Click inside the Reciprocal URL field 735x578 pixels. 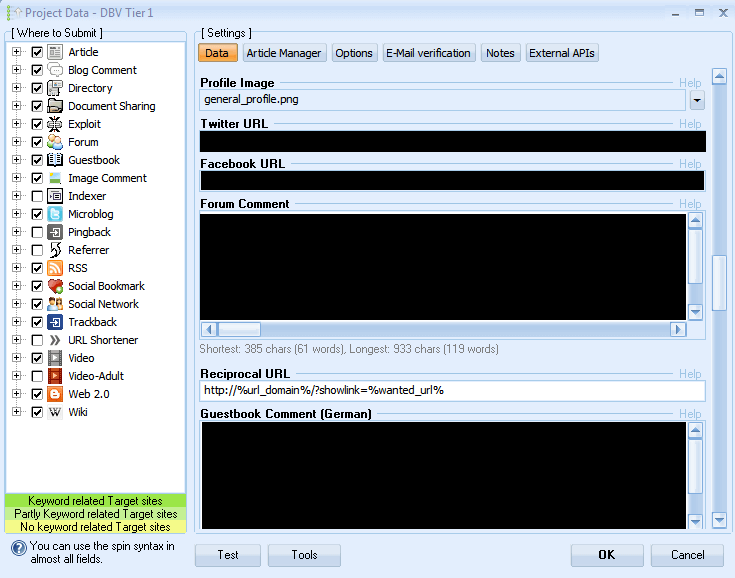452,390
